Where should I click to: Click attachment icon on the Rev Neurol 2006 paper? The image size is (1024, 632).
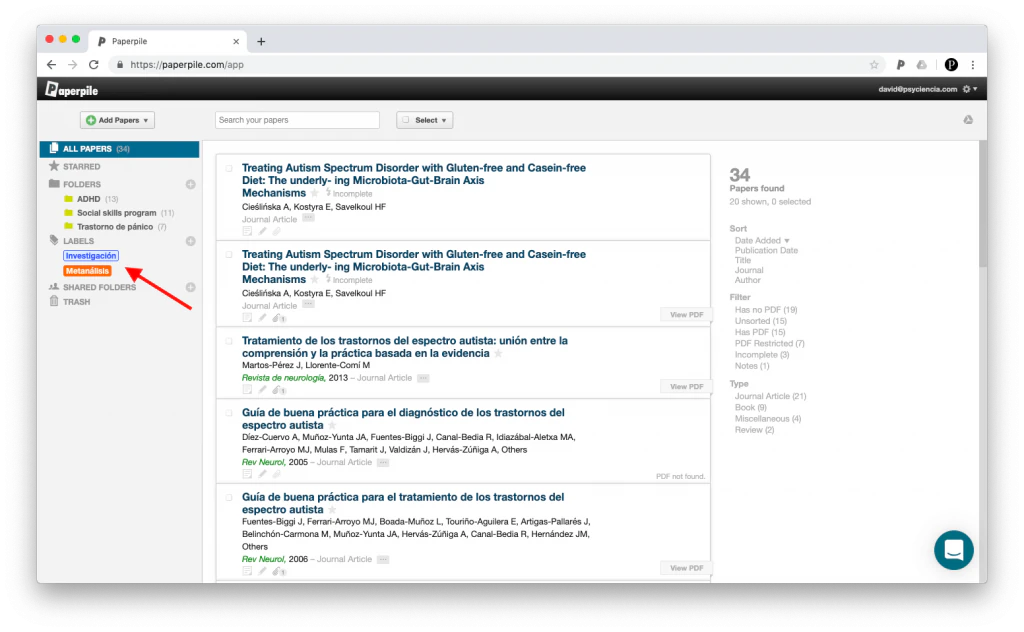pyautogui.click(x=279, y=571)
